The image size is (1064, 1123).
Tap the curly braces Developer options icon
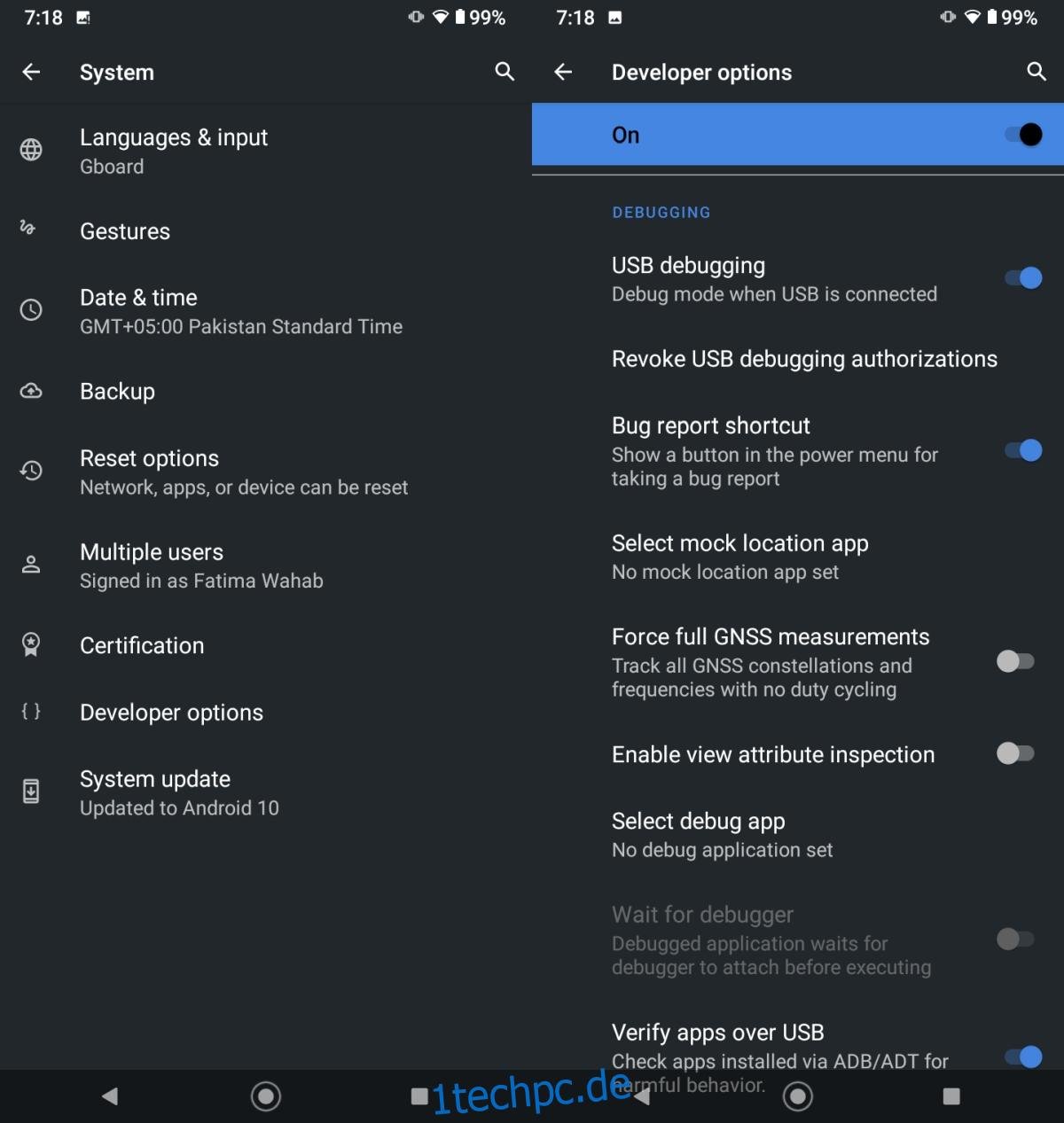tap(31, 711)
